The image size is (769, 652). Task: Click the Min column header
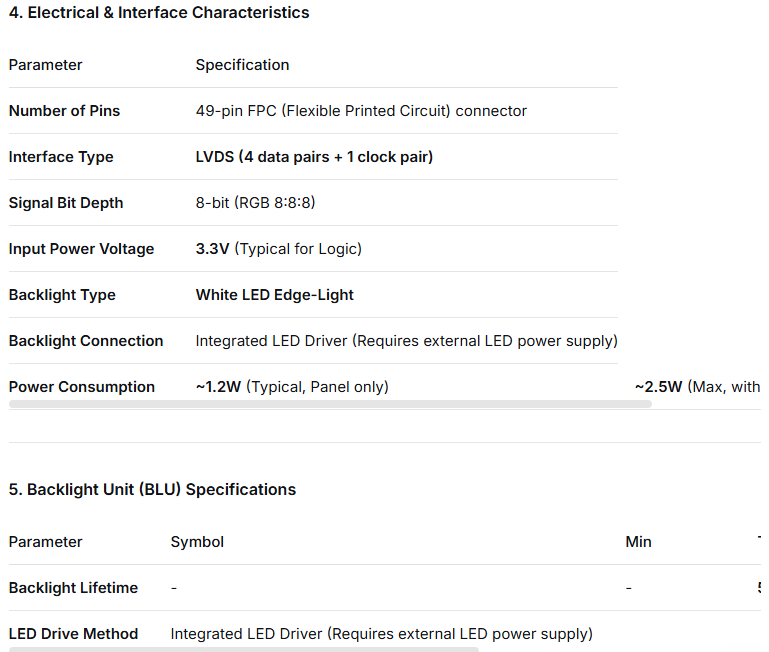(638, 542)
